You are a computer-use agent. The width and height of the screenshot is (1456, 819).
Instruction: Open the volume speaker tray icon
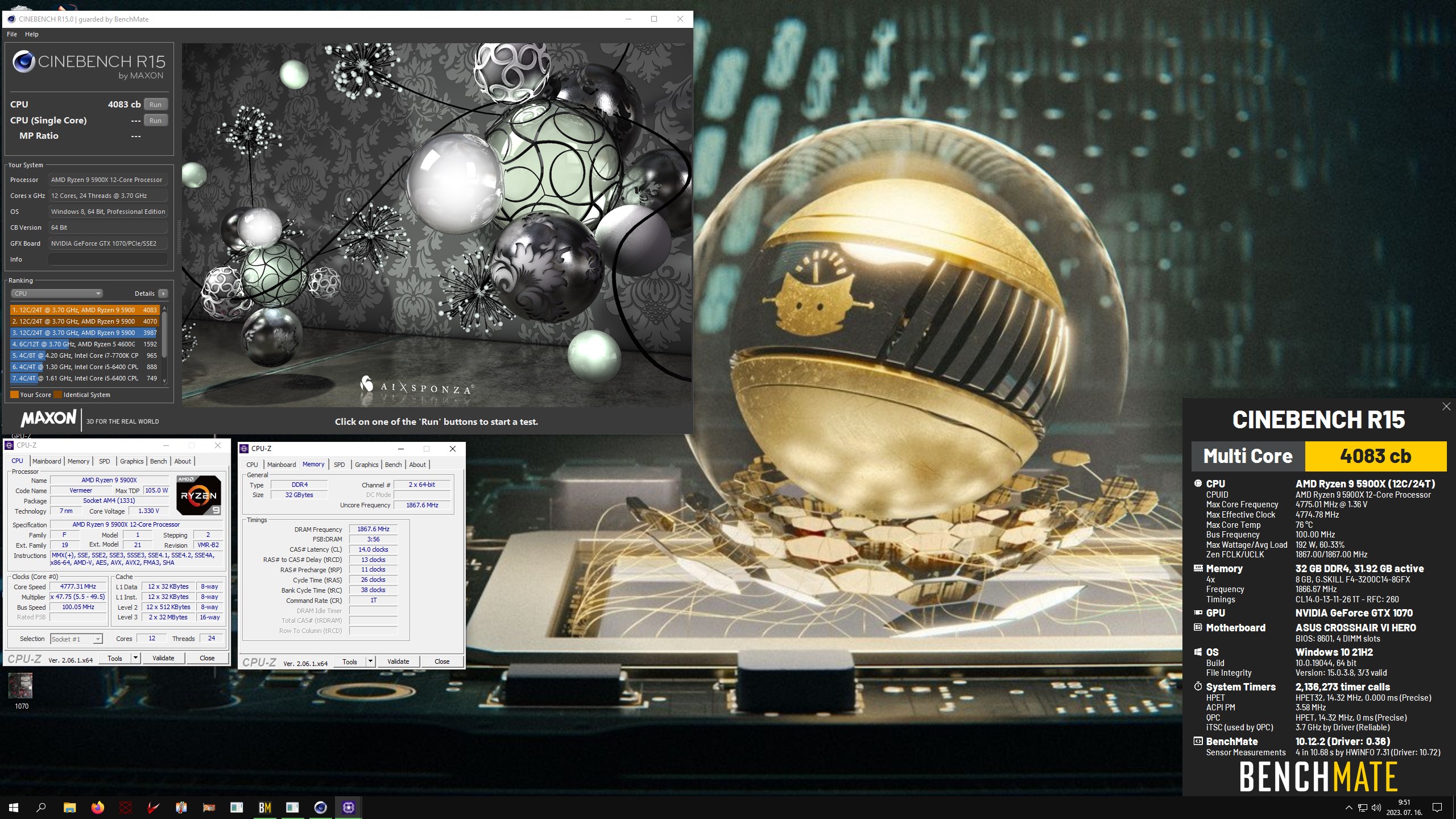1376,808
